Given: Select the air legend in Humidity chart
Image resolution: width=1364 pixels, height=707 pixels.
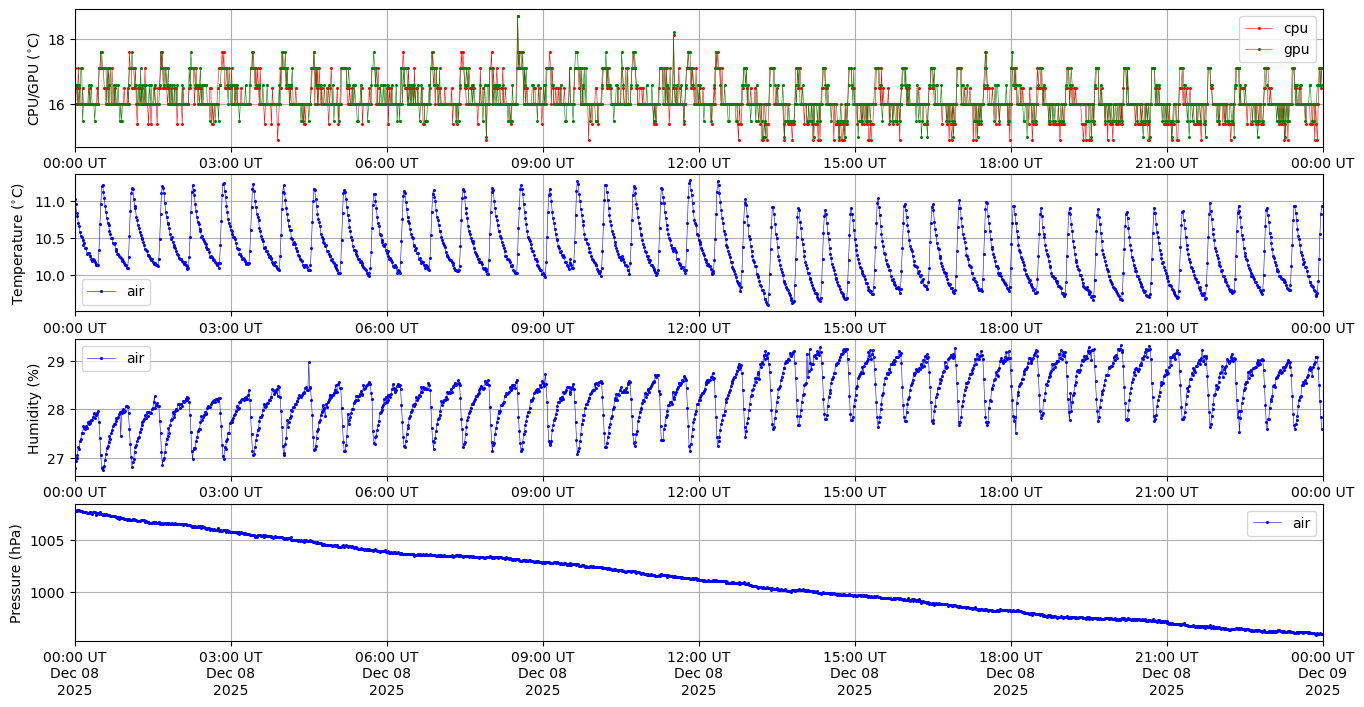Looking at the screenshot, I should click(134, 358).
